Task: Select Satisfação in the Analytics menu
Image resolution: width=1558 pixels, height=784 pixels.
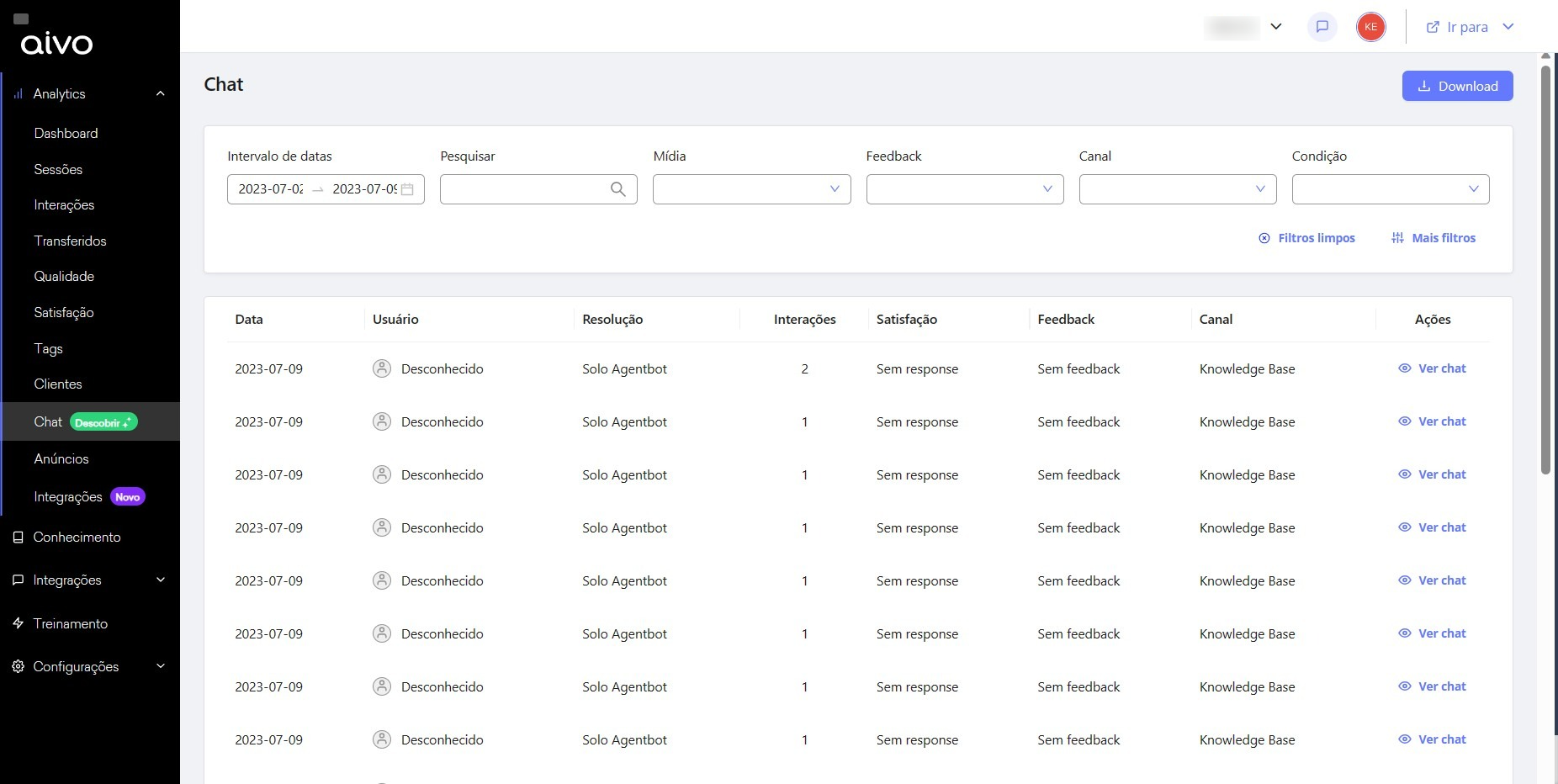Action: 64,312
